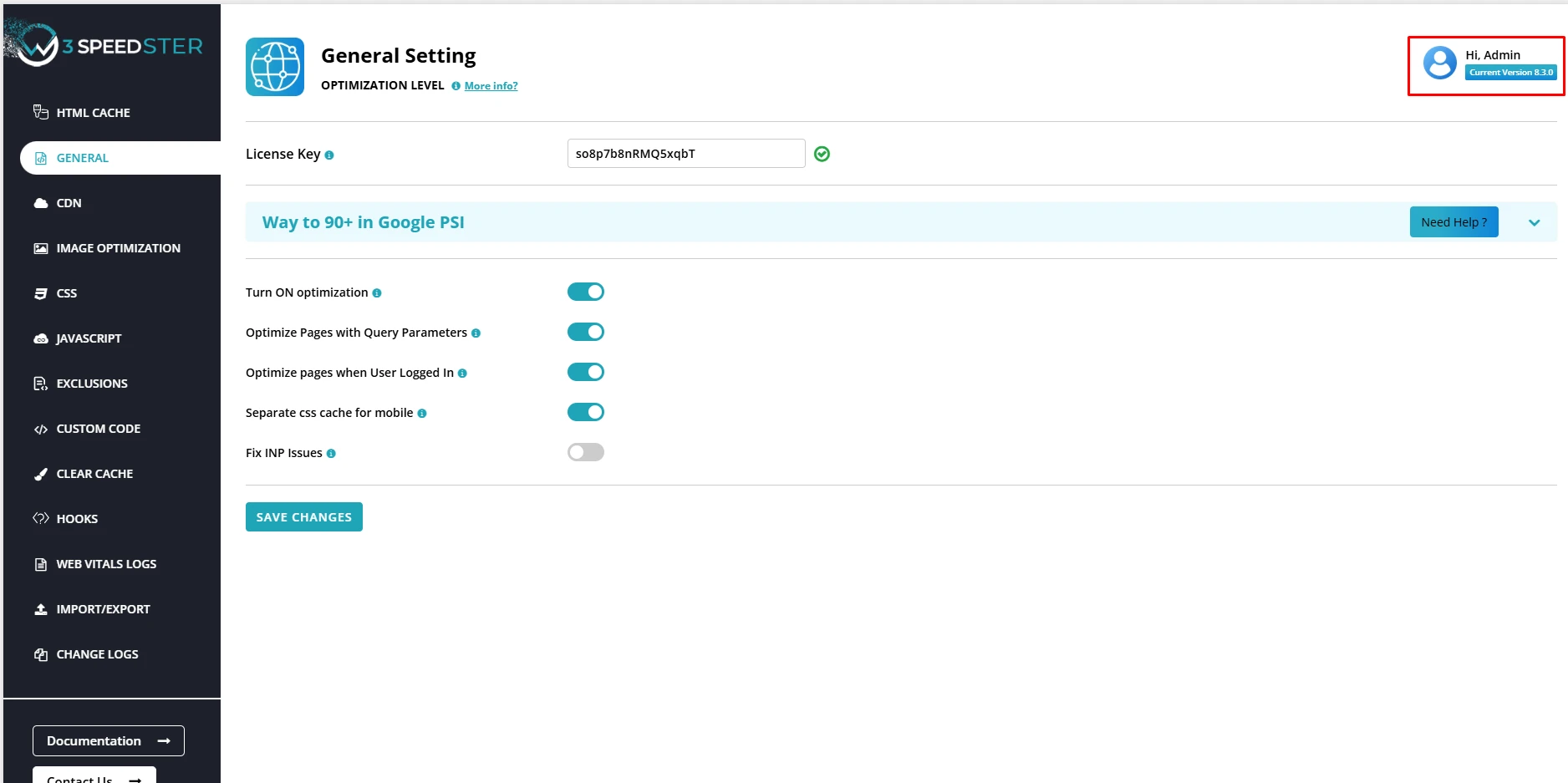Disable the Turn ON optimization toggle
The image size is (1568, 783).
[x=585, y=292]
